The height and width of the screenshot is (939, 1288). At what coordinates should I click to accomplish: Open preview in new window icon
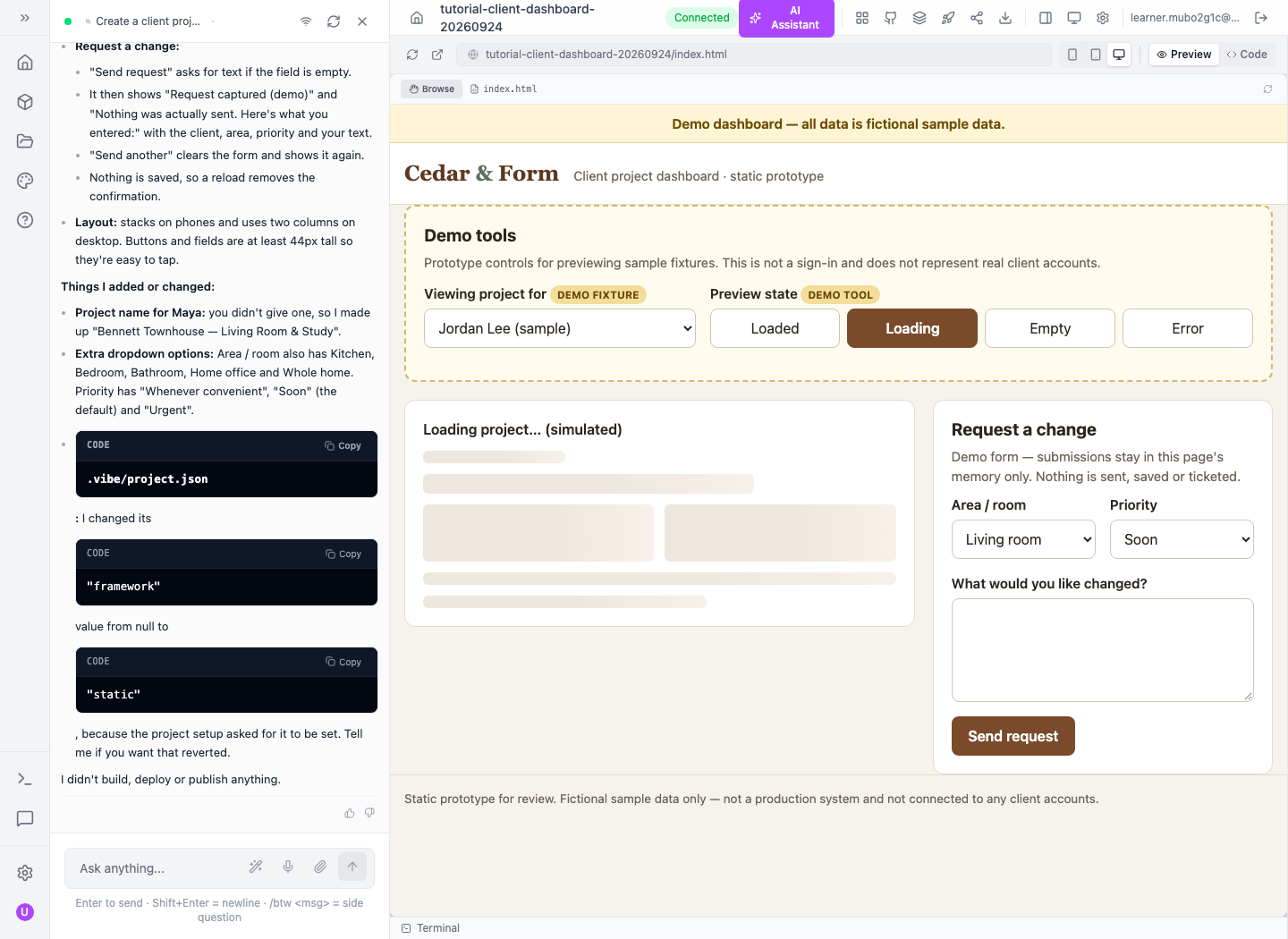pyautogui.click(x=437, y=55)
